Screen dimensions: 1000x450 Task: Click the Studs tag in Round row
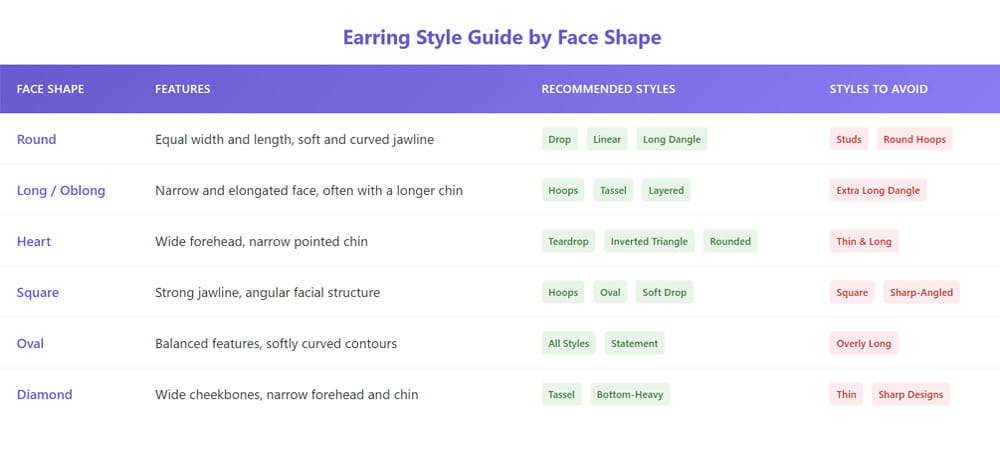(x=848, y=139)
